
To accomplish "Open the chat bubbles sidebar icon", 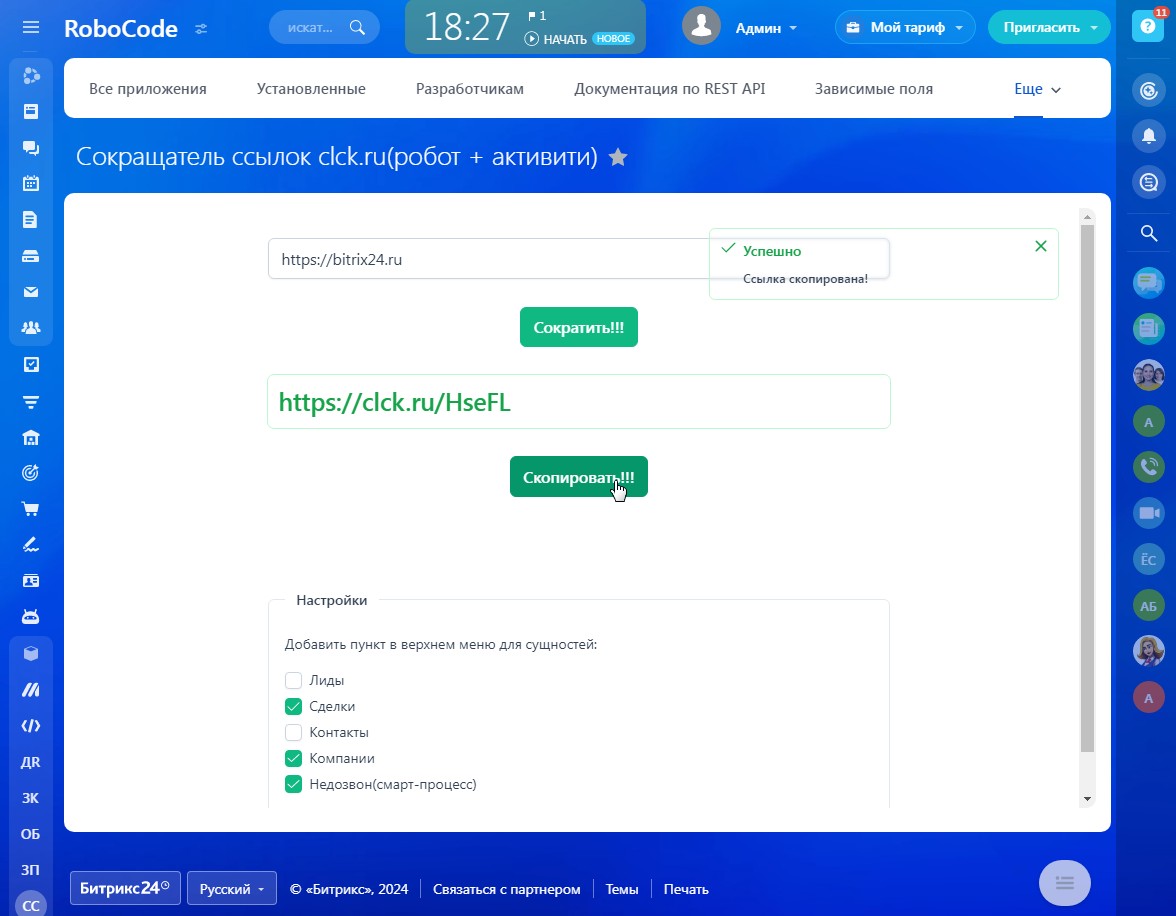I will click(x=31, y=148).
